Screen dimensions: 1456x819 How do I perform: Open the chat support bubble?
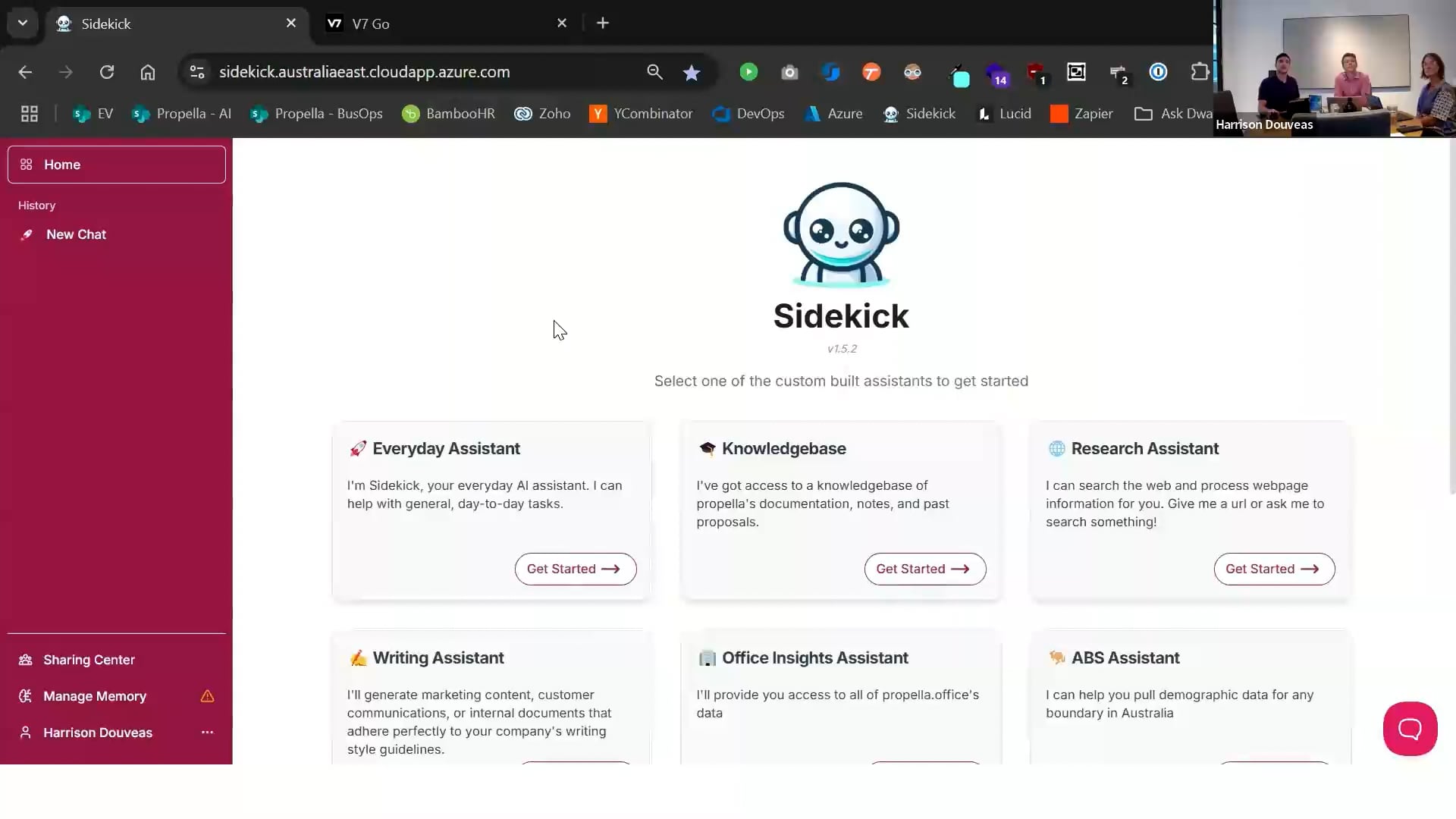[1409, 728]
